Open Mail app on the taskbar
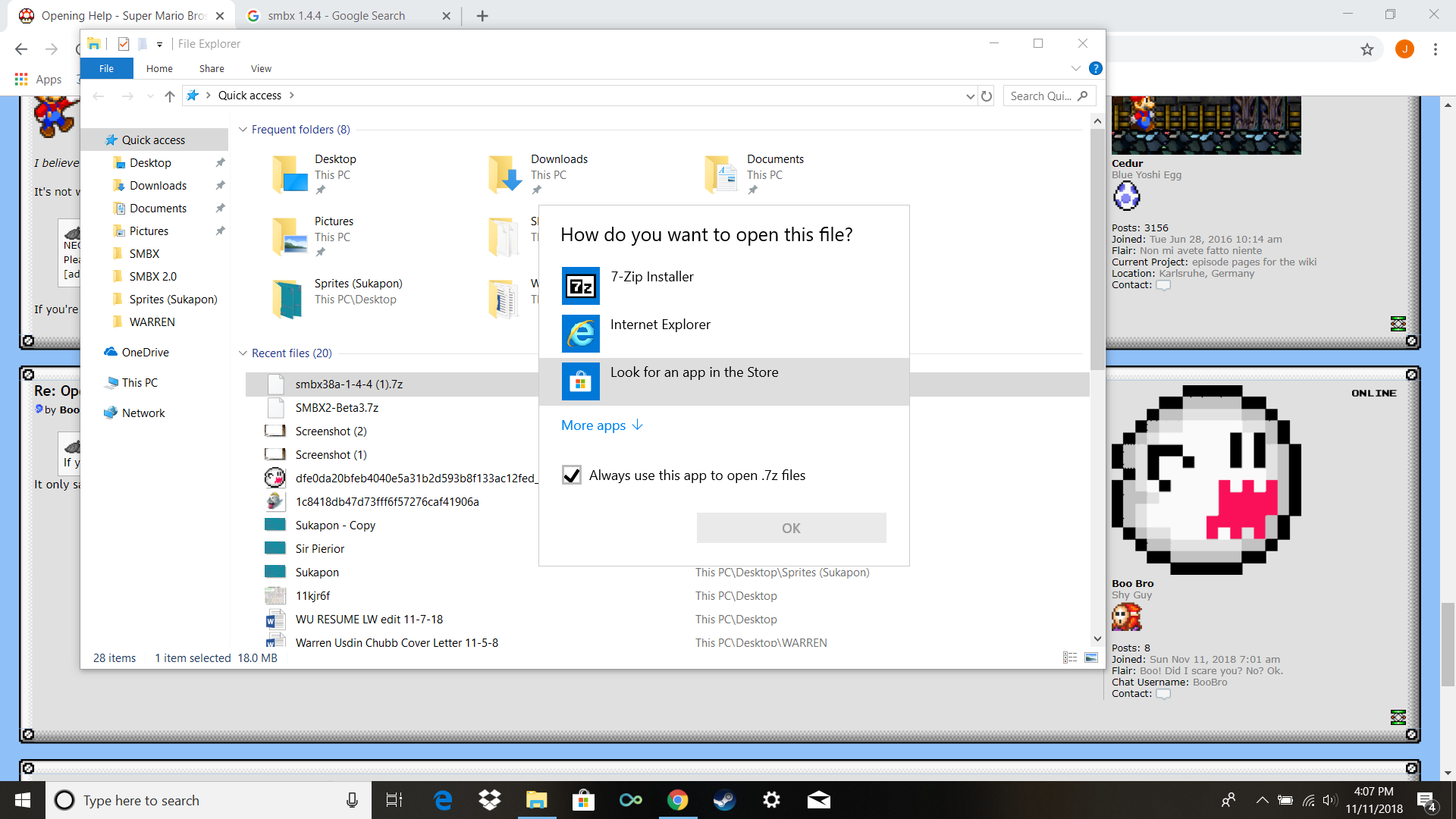 coord(818,800)
